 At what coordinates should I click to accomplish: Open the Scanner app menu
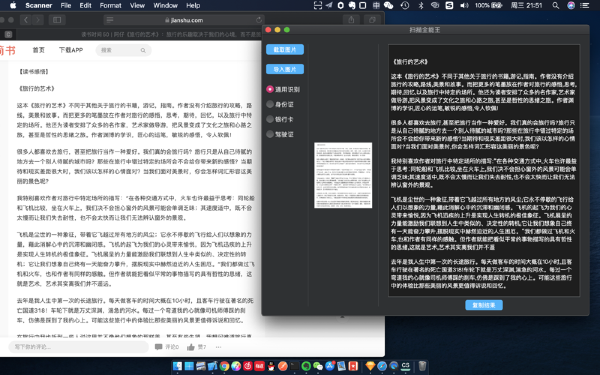click(39, 5)
